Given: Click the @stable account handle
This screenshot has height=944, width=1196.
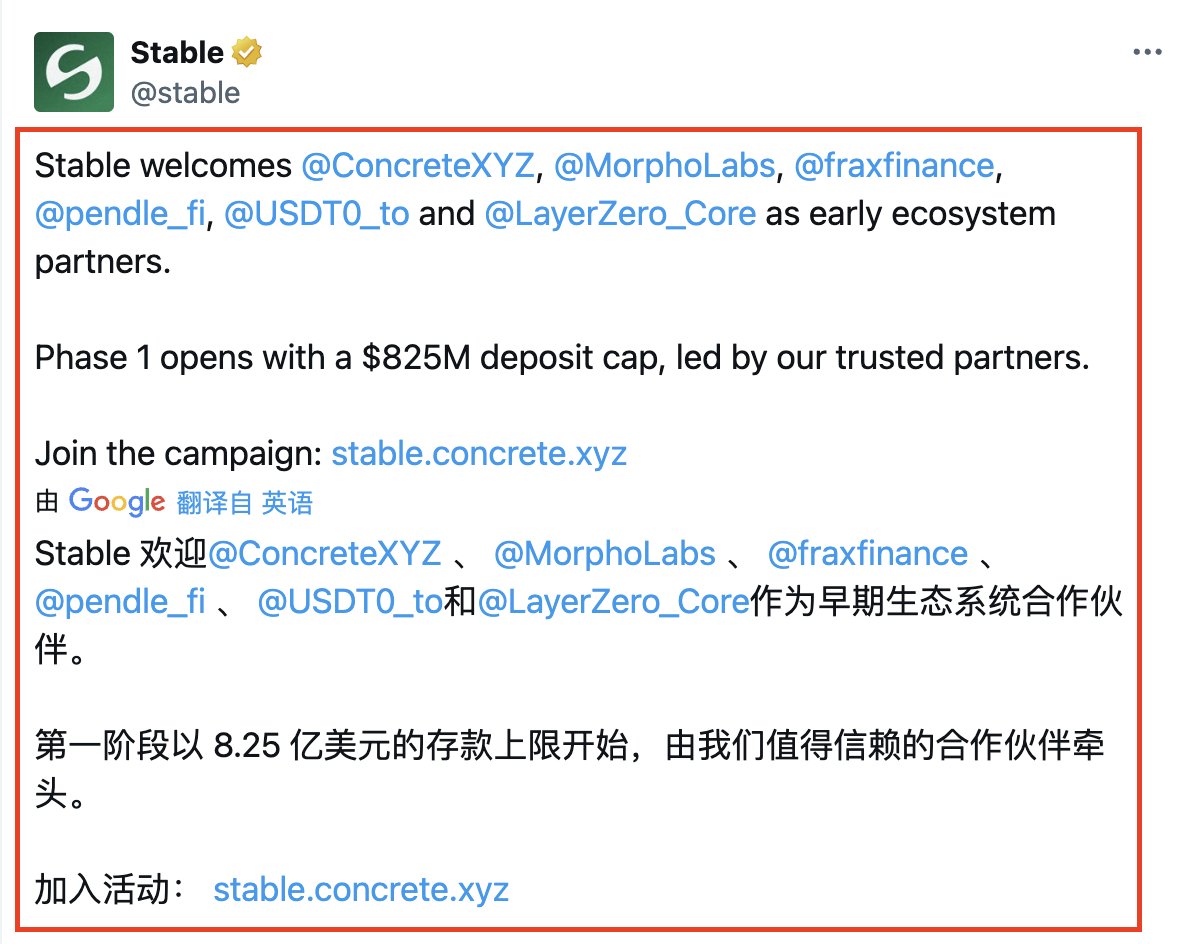Looking at the screenshot, I should (x=185, y=93).
